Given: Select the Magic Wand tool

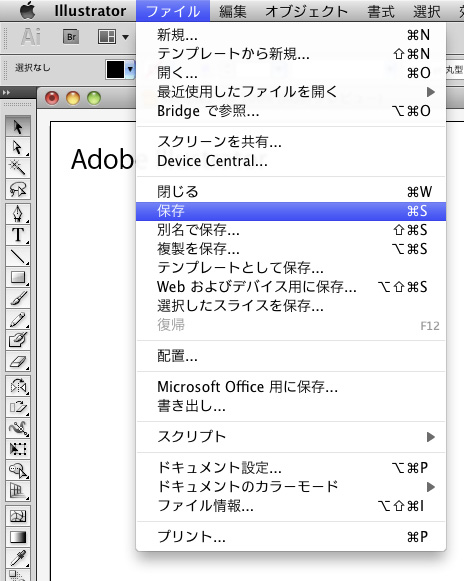Looking at the screenshot, I should 18,168.
